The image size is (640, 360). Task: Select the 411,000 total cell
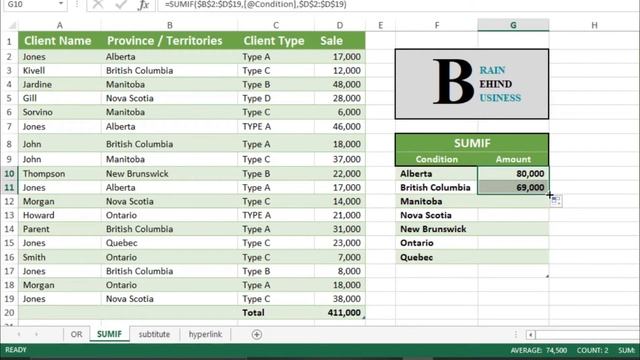click(x=340, y=313)
